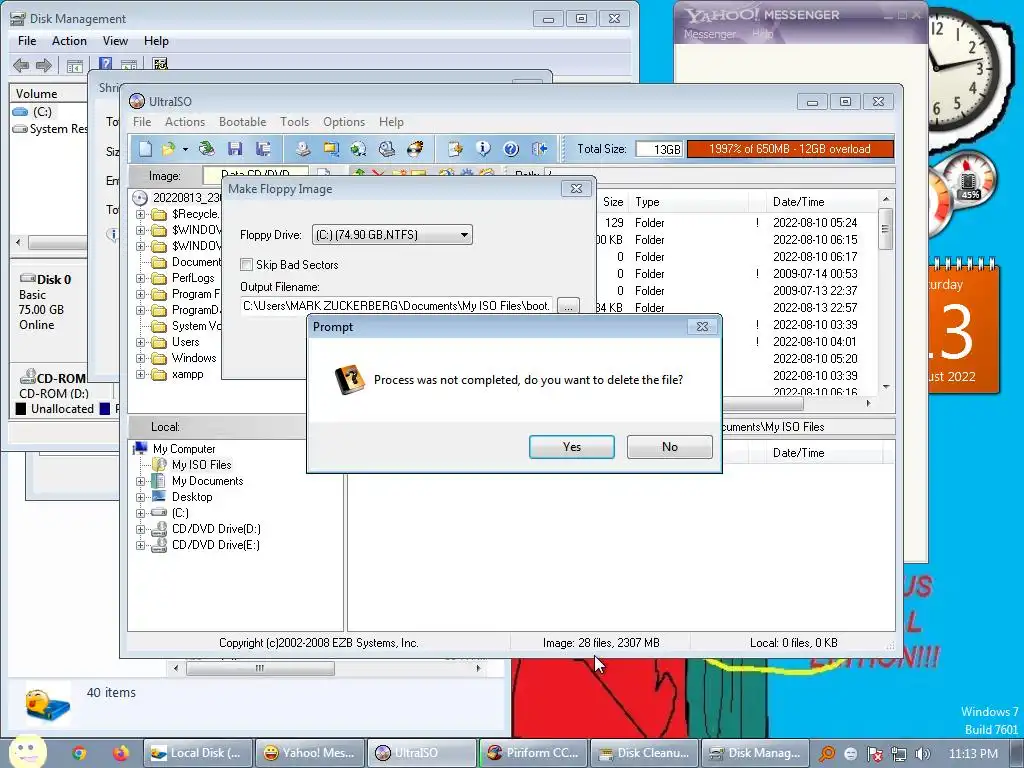Click the Compress ISO folder icon

[331, 149]
